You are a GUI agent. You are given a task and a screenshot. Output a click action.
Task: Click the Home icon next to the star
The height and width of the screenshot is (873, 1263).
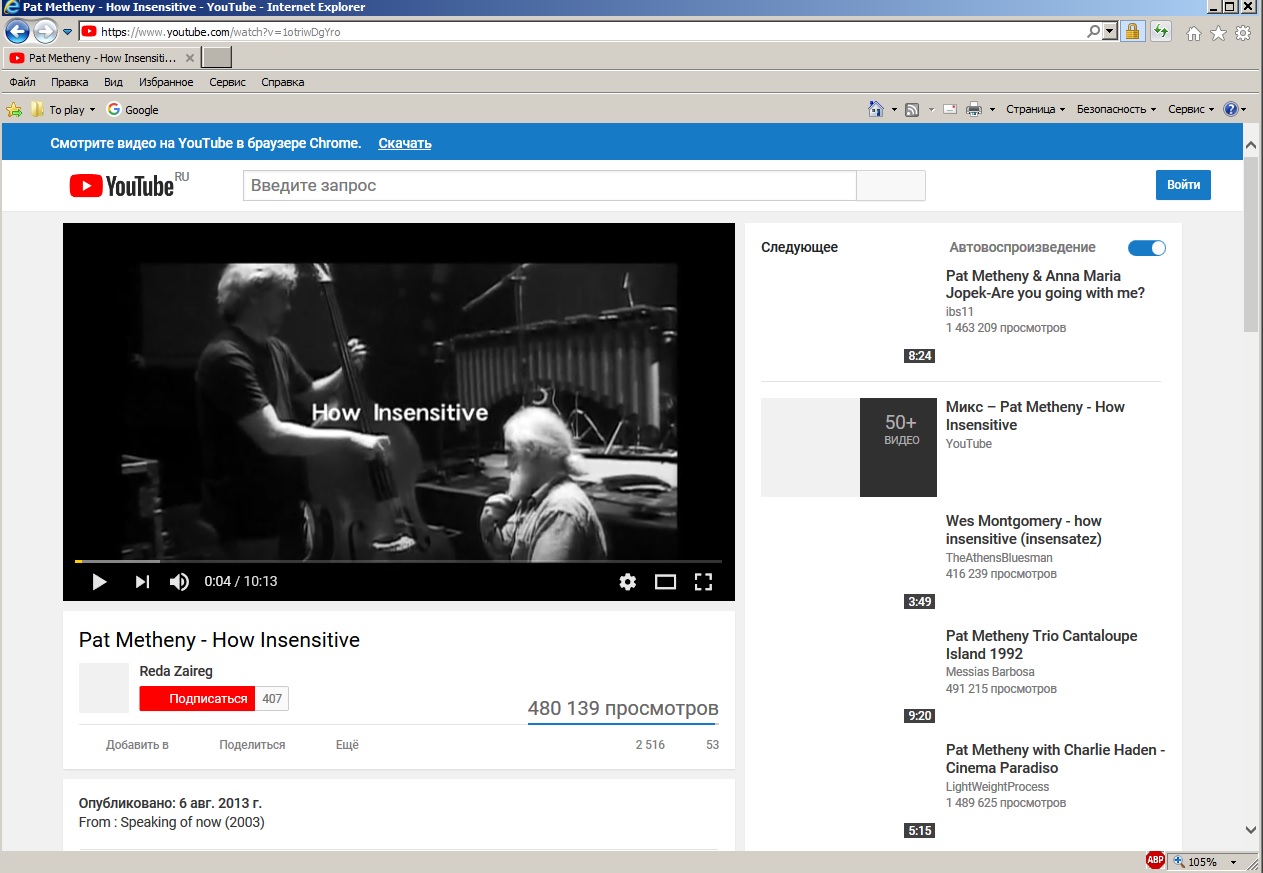point(1193,33)
